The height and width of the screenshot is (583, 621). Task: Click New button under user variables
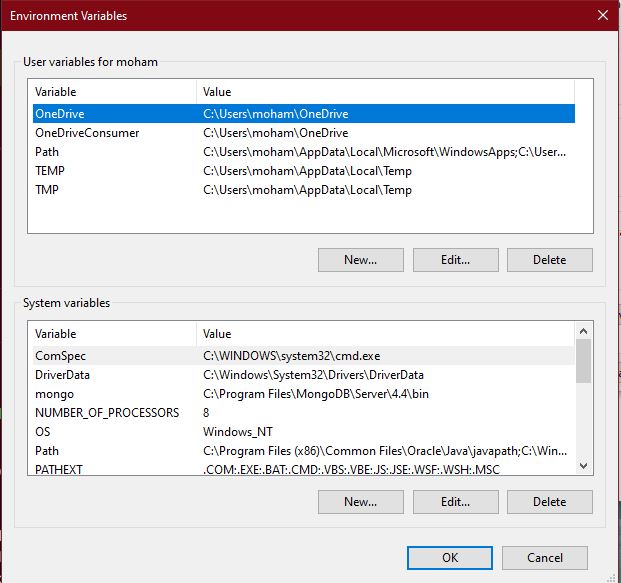[360, 260]
